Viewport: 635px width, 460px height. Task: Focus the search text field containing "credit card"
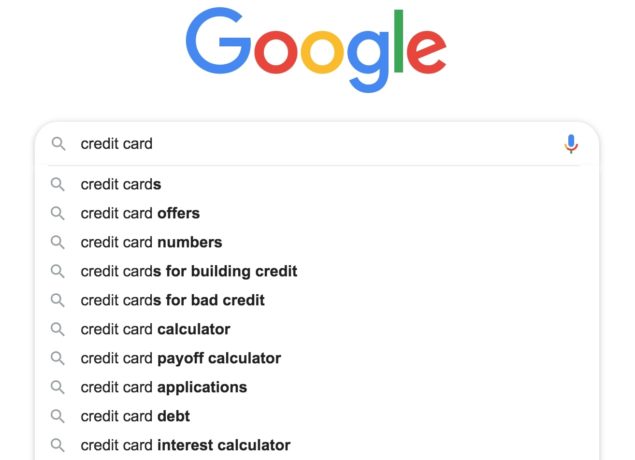pyautogui.click(x=300, y=144)
